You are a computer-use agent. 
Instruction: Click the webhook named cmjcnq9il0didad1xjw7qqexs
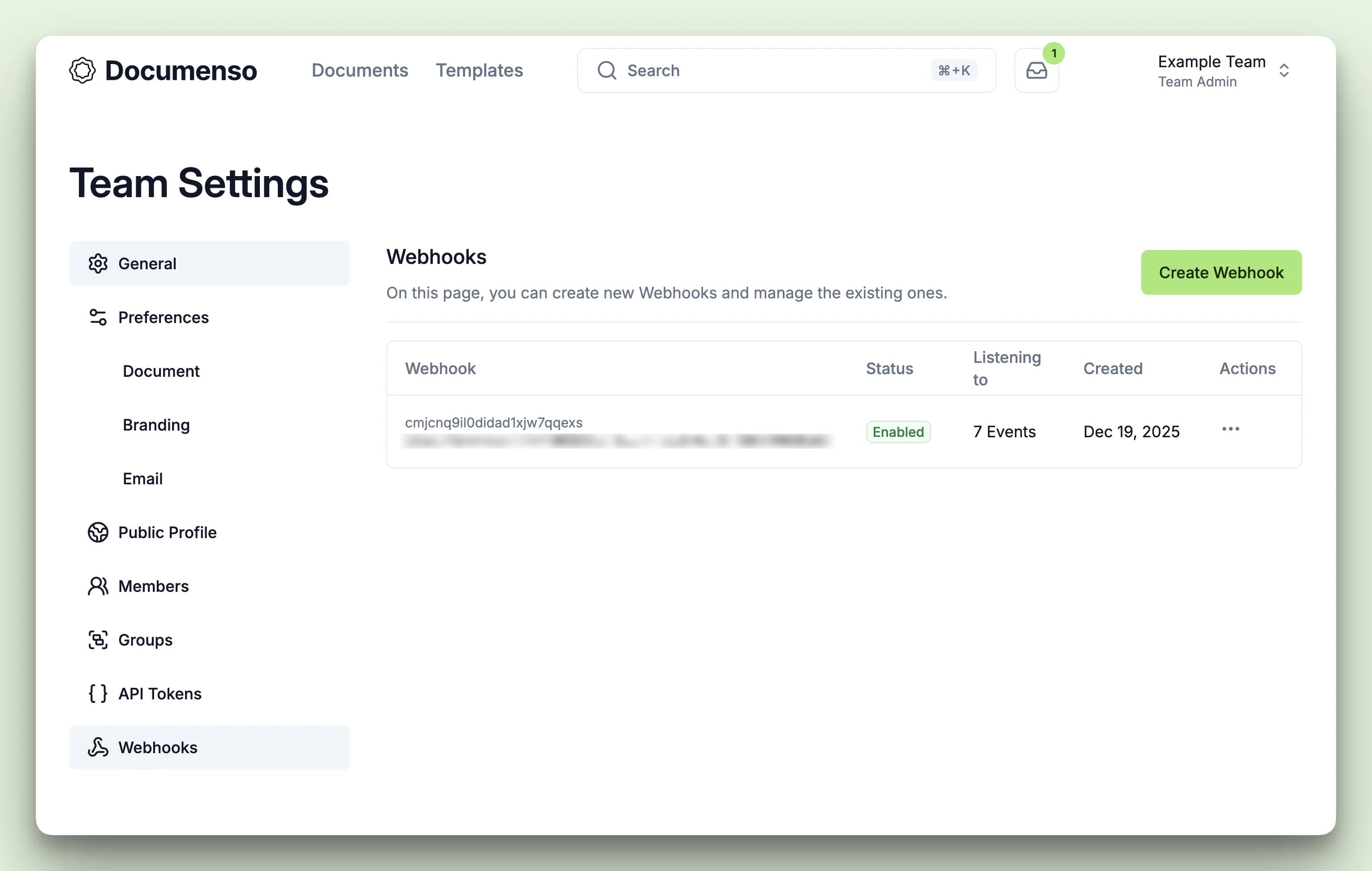[493, 422]
